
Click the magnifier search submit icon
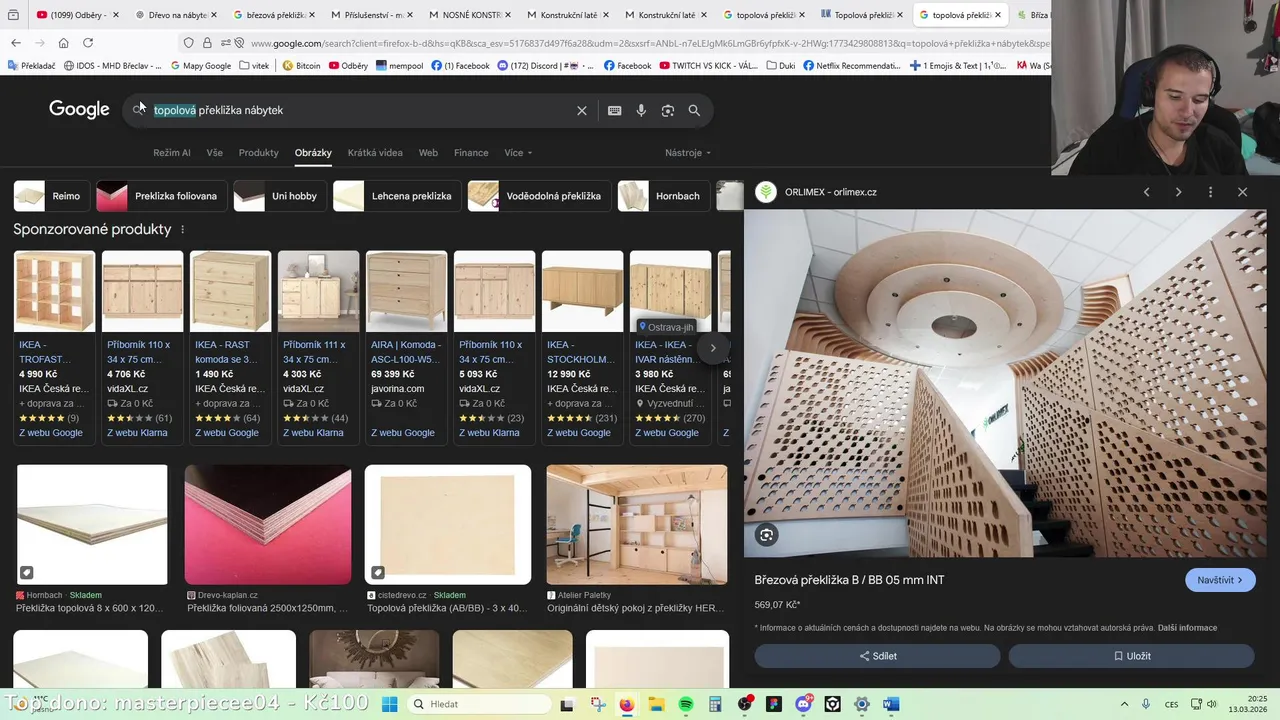[694, 111]
